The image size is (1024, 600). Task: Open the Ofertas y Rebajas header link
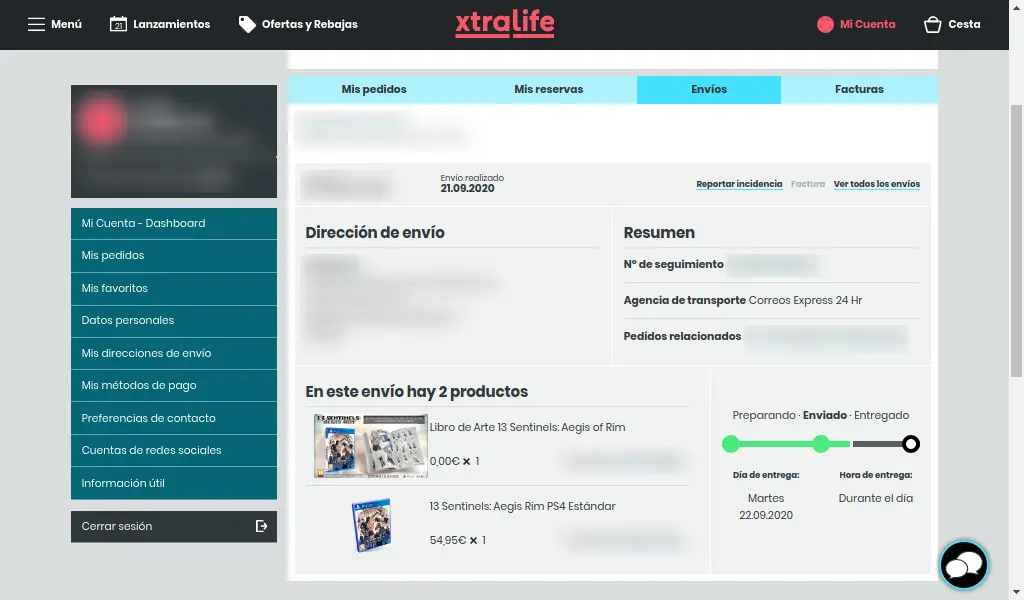(310, 24)
